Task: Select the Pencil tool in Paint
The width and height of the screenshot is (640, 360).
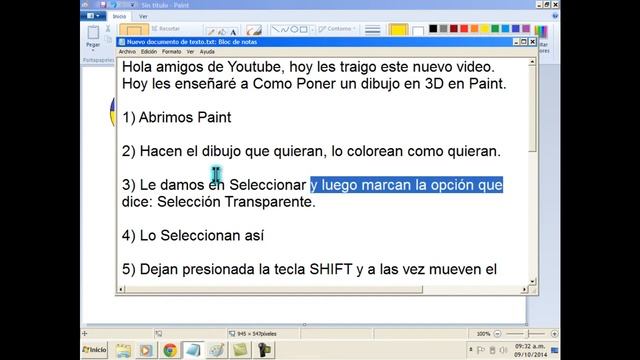Action: (x=211, y=32)
